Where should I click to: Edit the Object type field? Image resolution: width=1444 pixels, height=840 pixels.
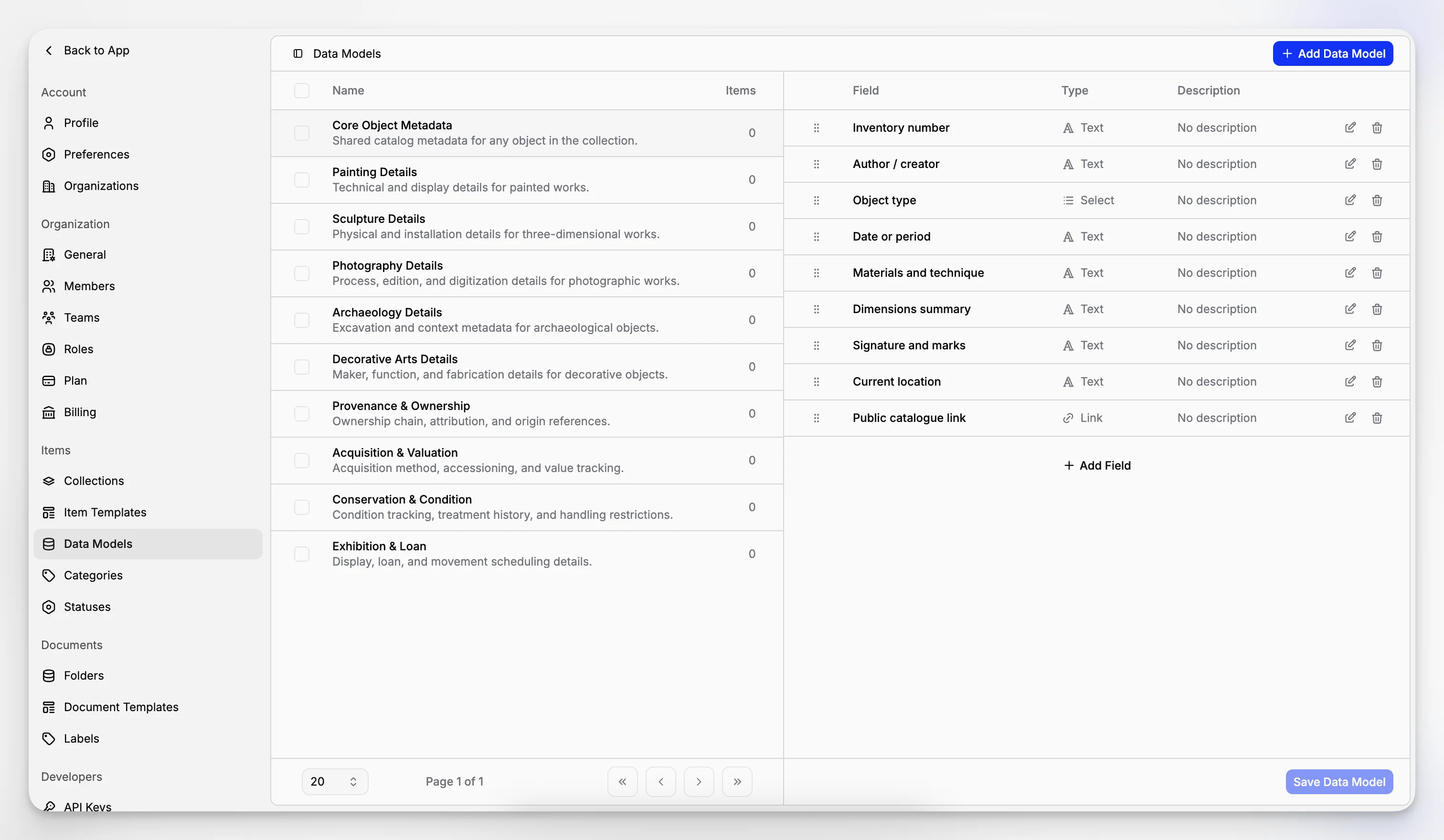click(1350, 200)
